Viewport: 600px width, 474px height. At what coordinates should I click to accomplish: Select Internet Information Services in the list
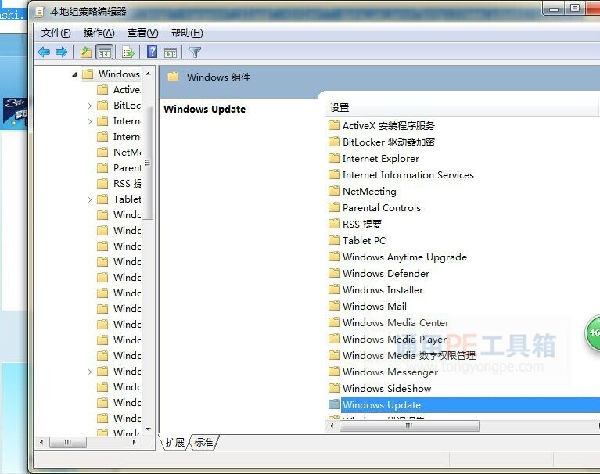[x=401, y=175]
